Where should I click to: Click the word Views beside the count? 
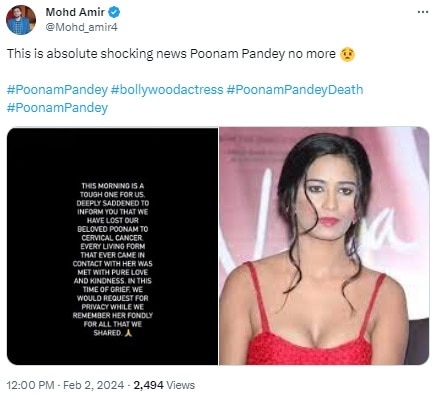(x=180, y=385)
